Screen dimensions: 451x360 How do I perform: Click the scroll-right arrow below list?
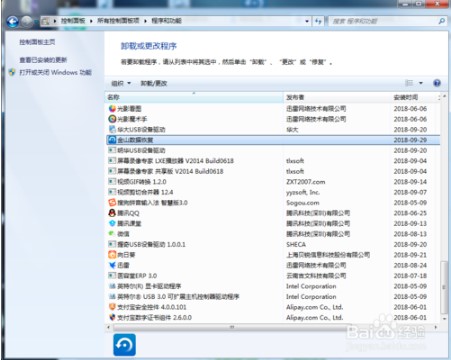pos(436,327)
